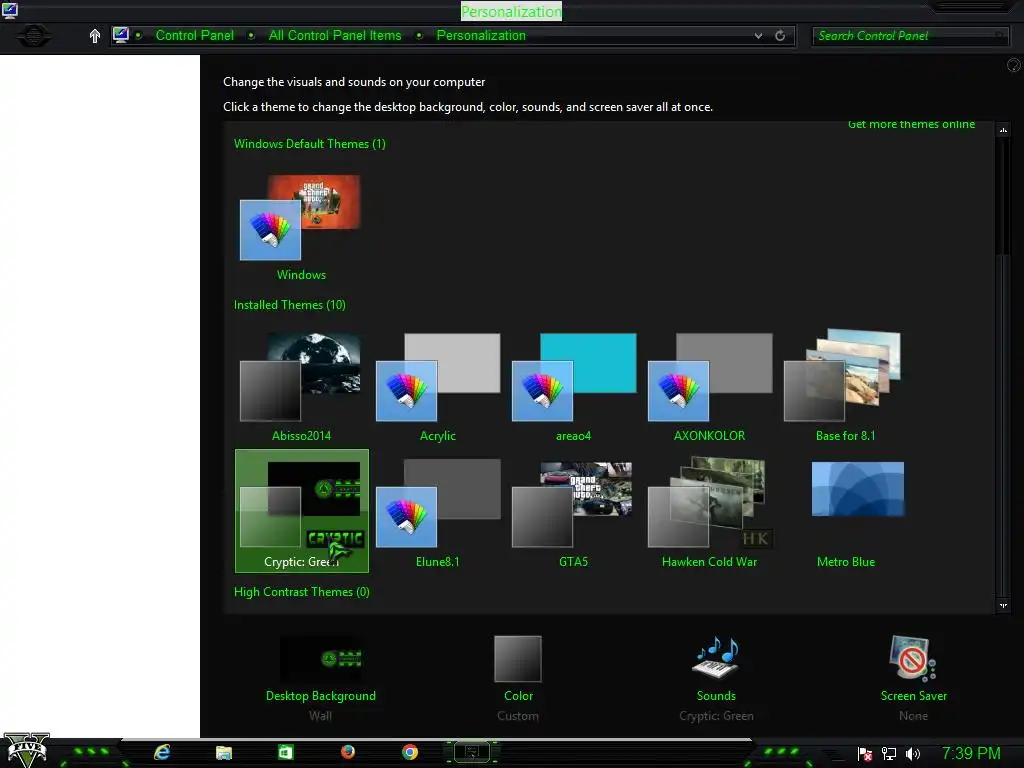Click the Sounds label under music icon
The height and width of the screenshot is (768, 1024).
point(716,696)
